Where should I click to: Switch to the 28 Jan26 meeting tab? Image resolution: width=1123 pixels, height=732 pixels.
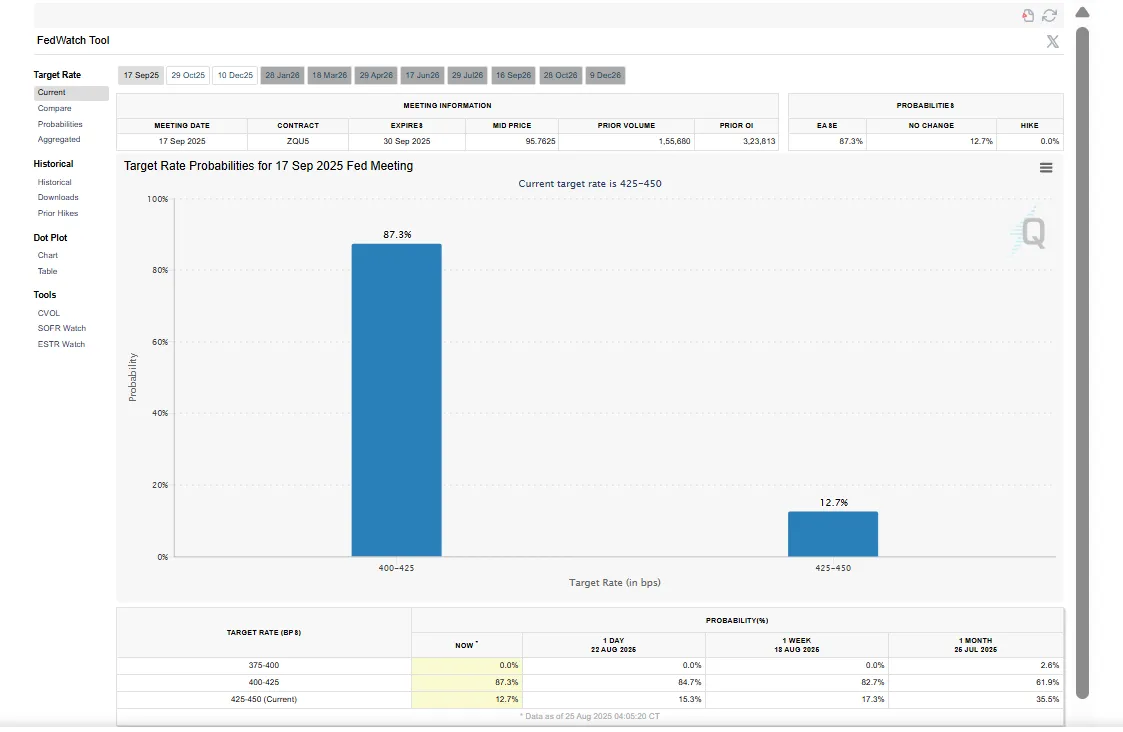tap(282, 75)
